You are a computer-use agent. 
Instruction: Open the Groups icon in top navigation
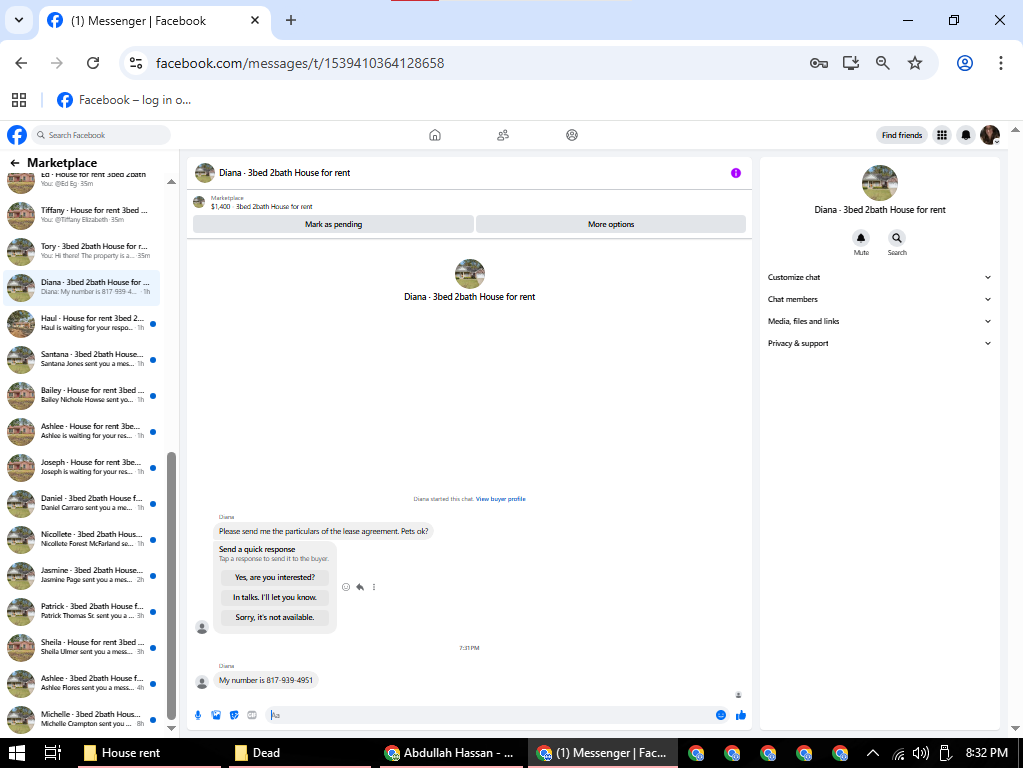572,135
